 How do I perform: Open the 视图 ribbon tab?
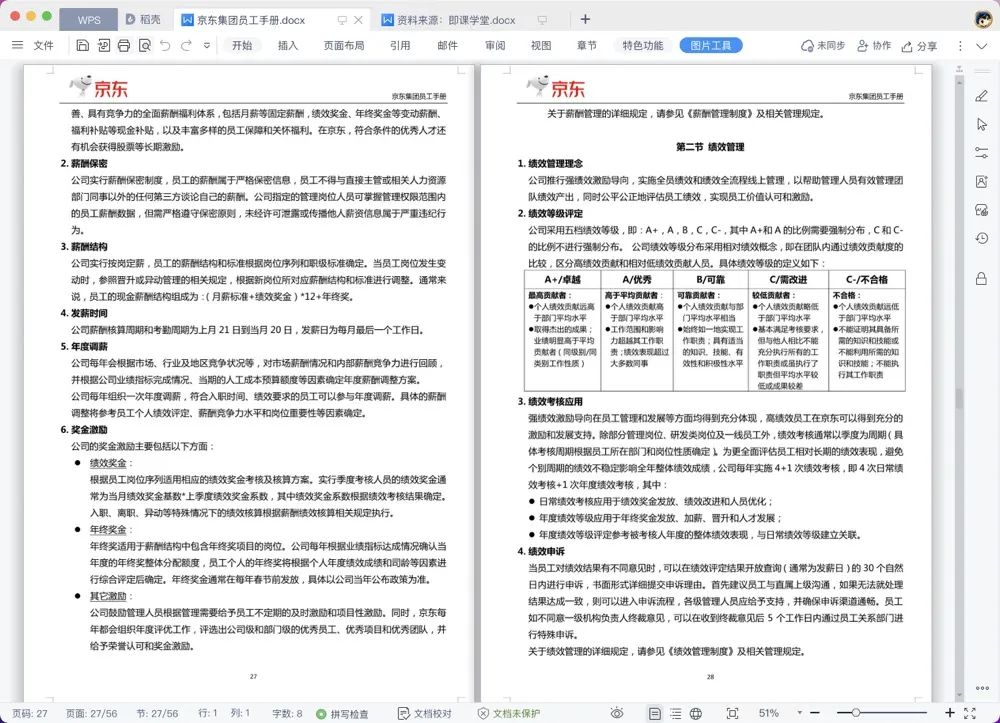coord(541,45)
